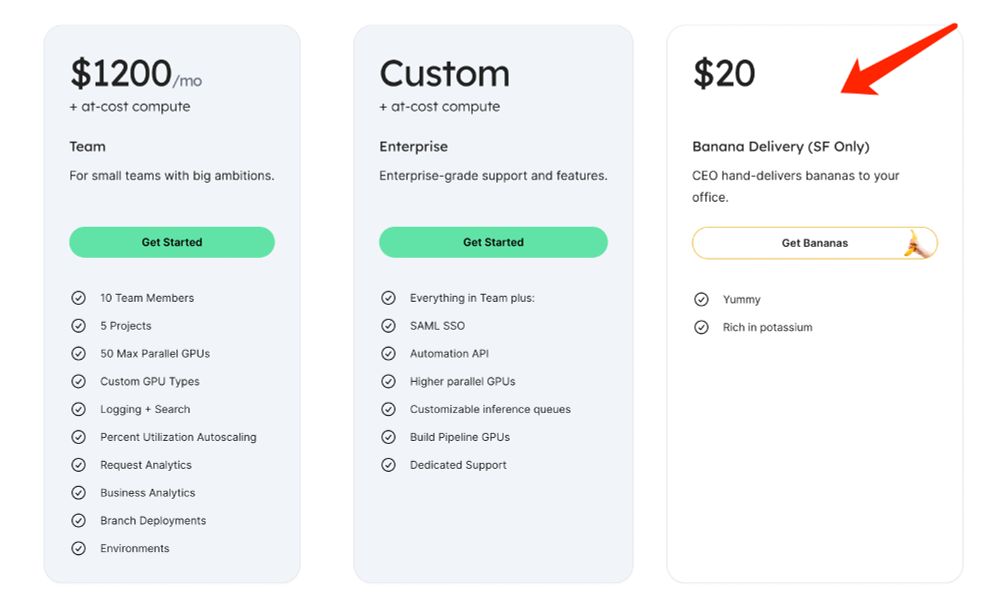Click checkmark icon next to Dedicated Support
Image resolution: width=1000 pixels, height=600 pixels.
(388, 465)
